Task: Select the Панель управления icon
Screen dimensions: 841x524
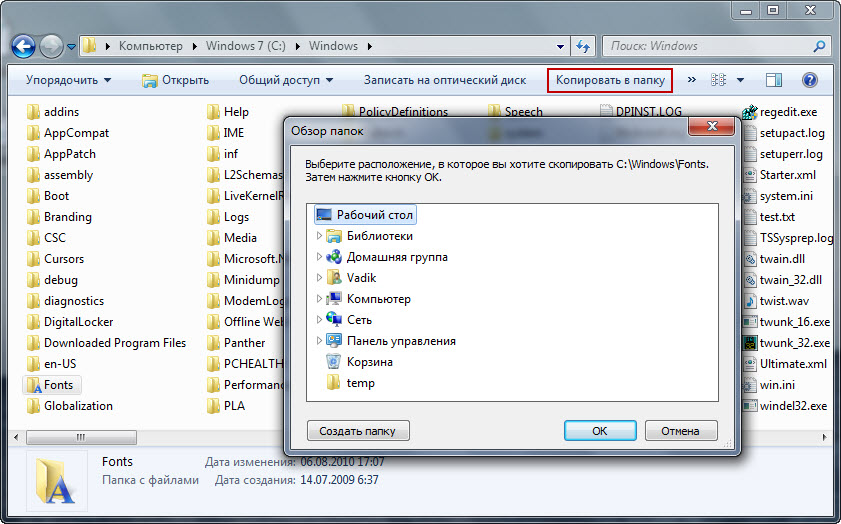Action: coord(334,341)
